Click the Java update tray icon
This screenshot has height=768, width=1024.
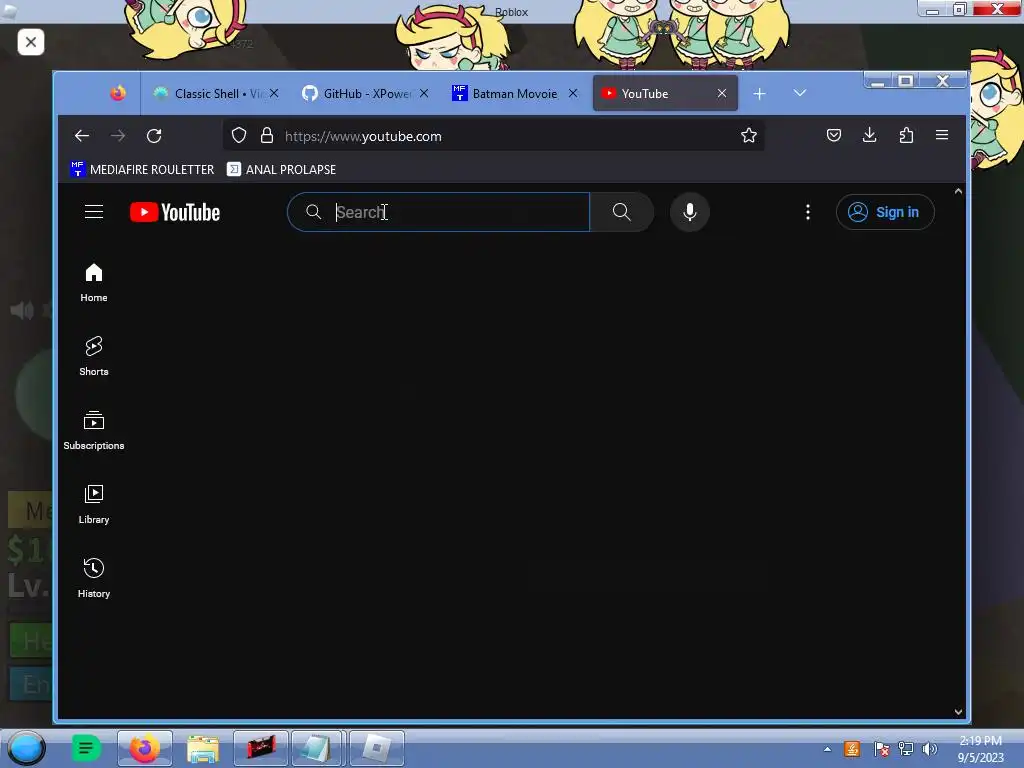tap(852, 749)
